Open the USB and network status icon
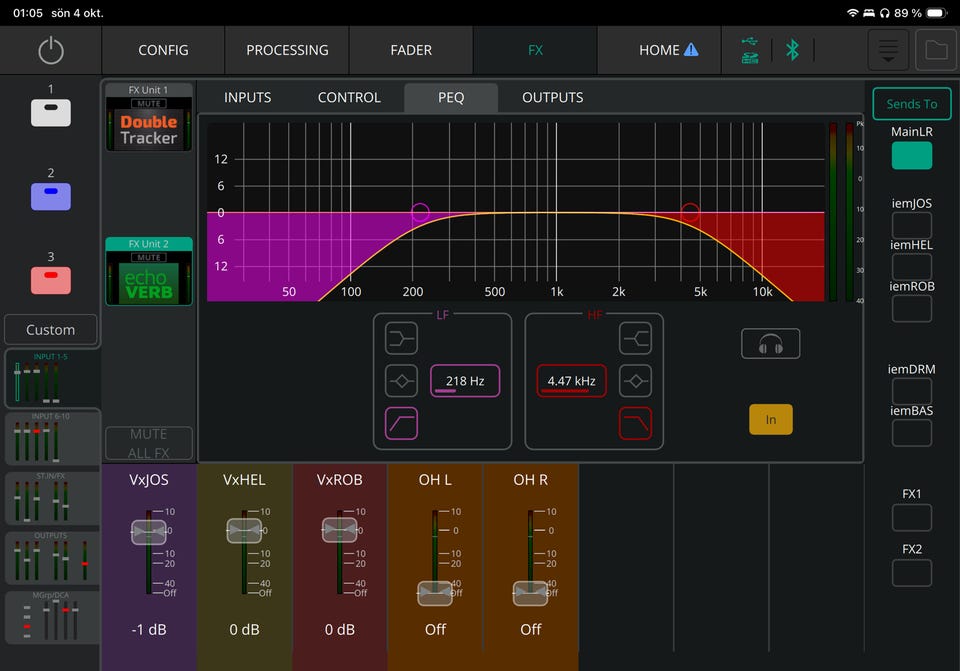The width and height of the screenshot is (960, 671). point(750,50)
